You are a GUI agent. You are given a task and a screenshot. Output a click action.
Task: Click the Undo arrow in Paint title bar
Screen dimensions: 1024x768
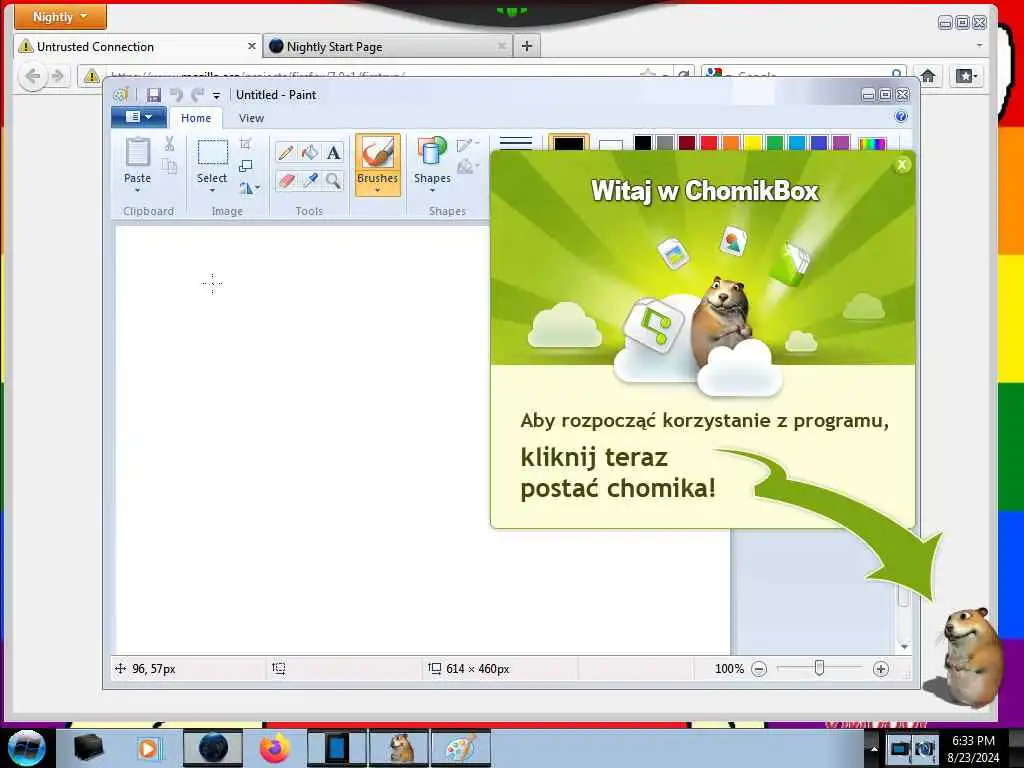coord(176,95)
